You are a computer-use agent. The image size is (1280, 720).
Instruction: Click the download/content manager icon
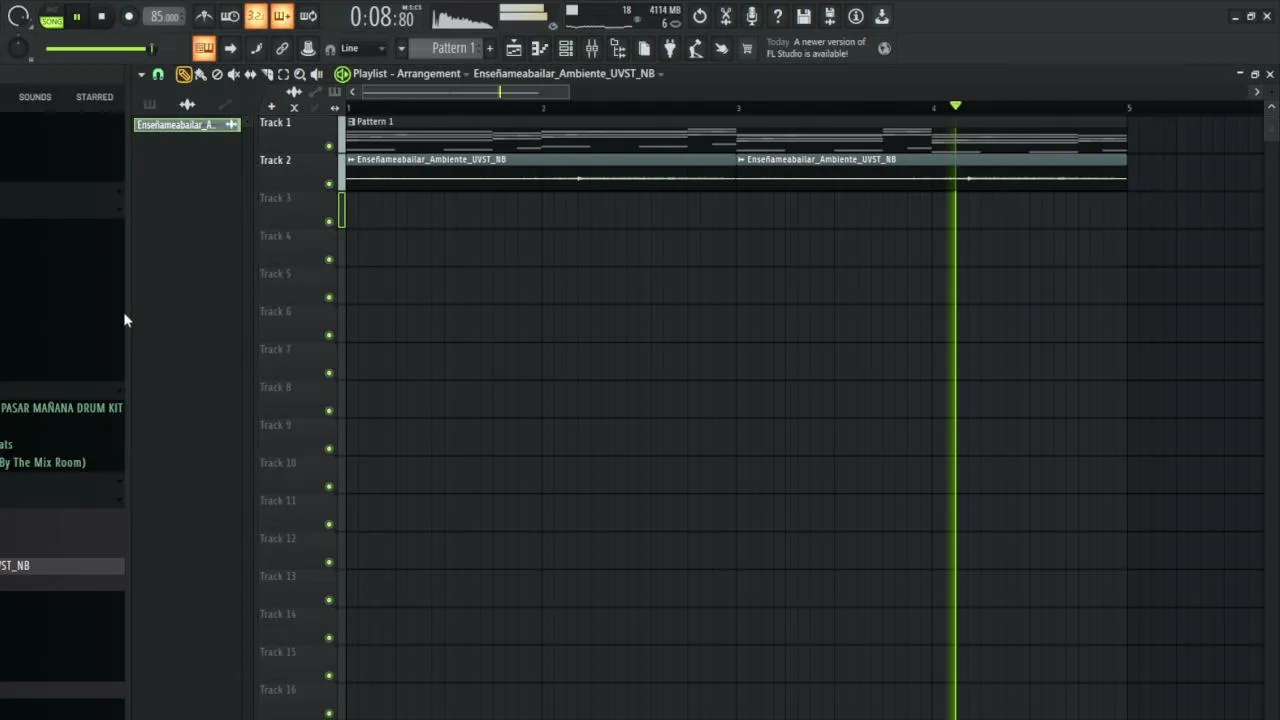click(x=882, y=16)
